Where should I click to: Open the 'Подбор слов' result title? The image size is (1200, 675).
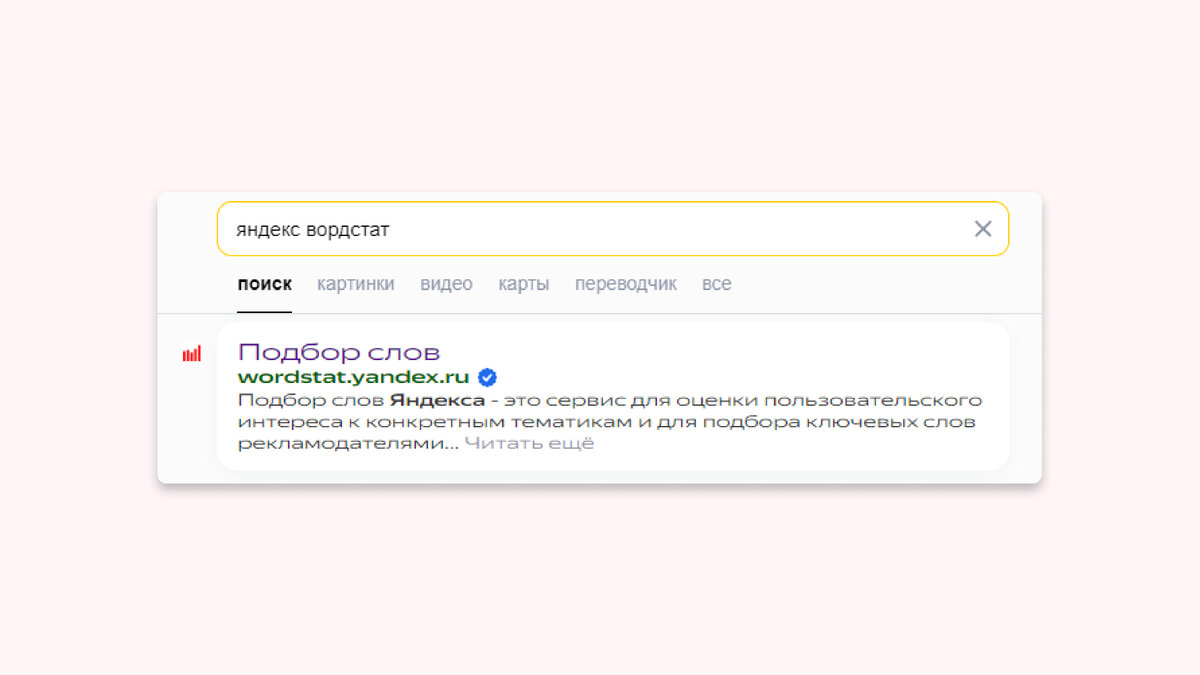pyautogui.click(x=339, y=352)
